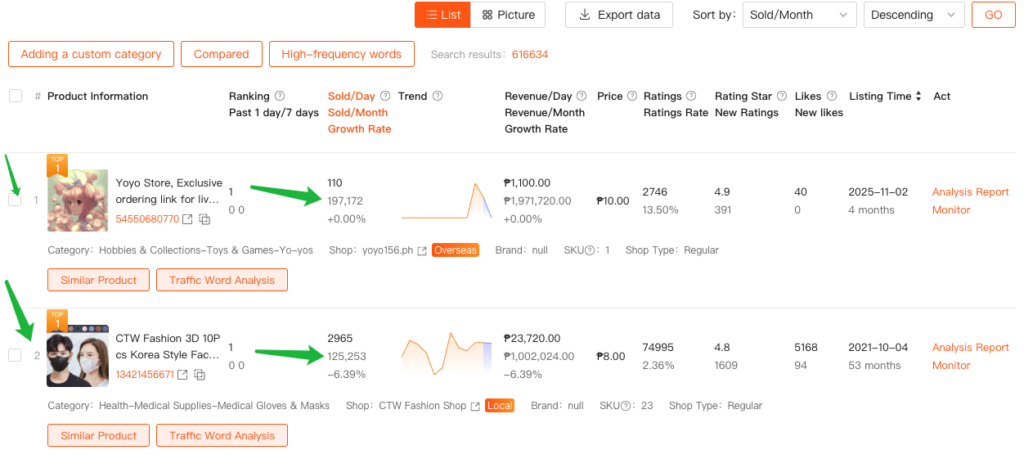Click the Trend column help icon

click(437, 96)
